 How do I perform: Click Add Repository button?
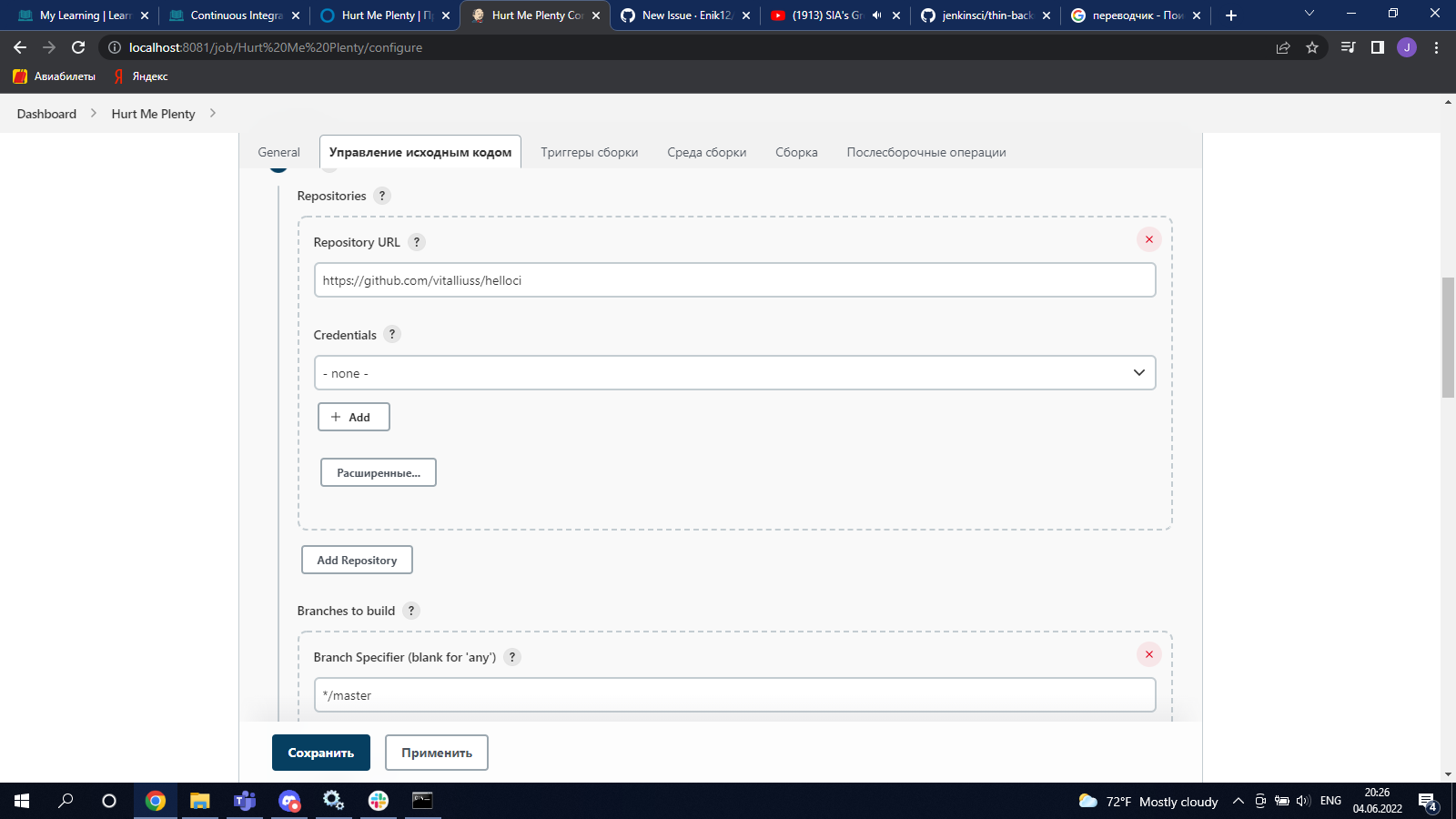click(x=357, y=560)
